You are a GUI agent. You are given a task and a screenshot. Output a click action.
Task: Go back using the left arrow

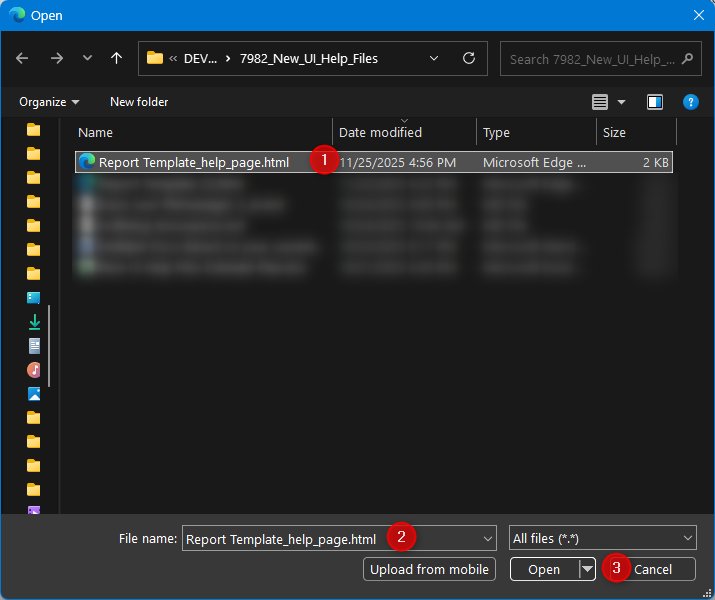[22, 58]
